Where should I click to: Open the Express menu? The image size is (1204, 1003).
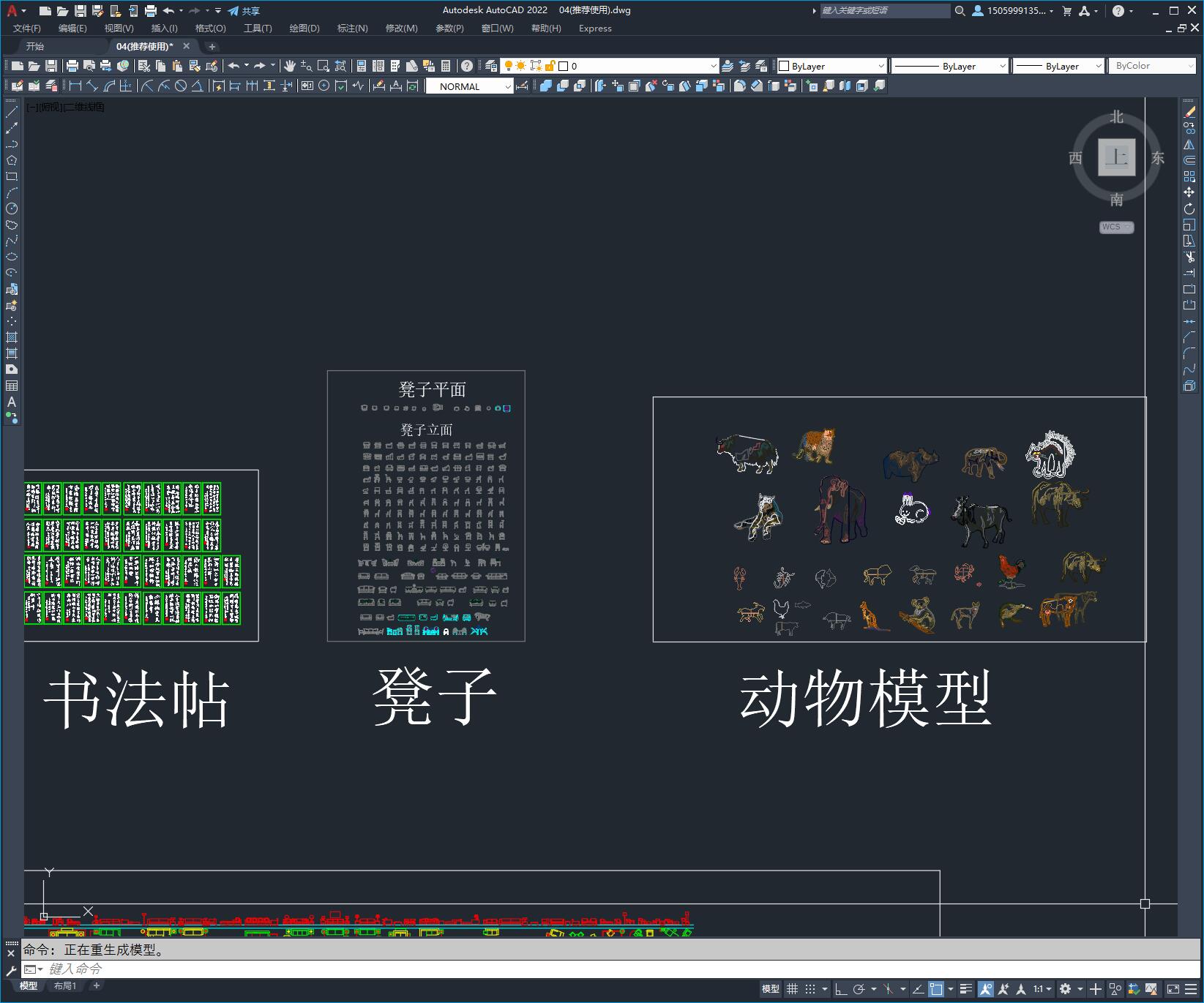pyautogui.click(x=595, y=28)
